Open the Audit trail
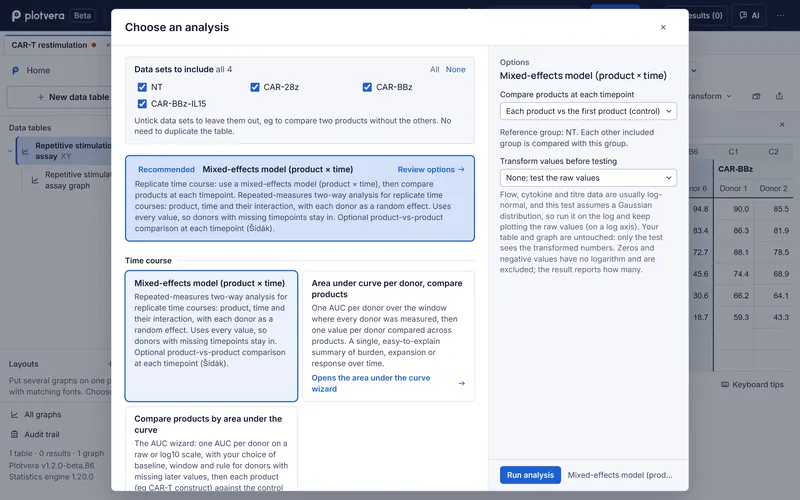 point(42,435)
